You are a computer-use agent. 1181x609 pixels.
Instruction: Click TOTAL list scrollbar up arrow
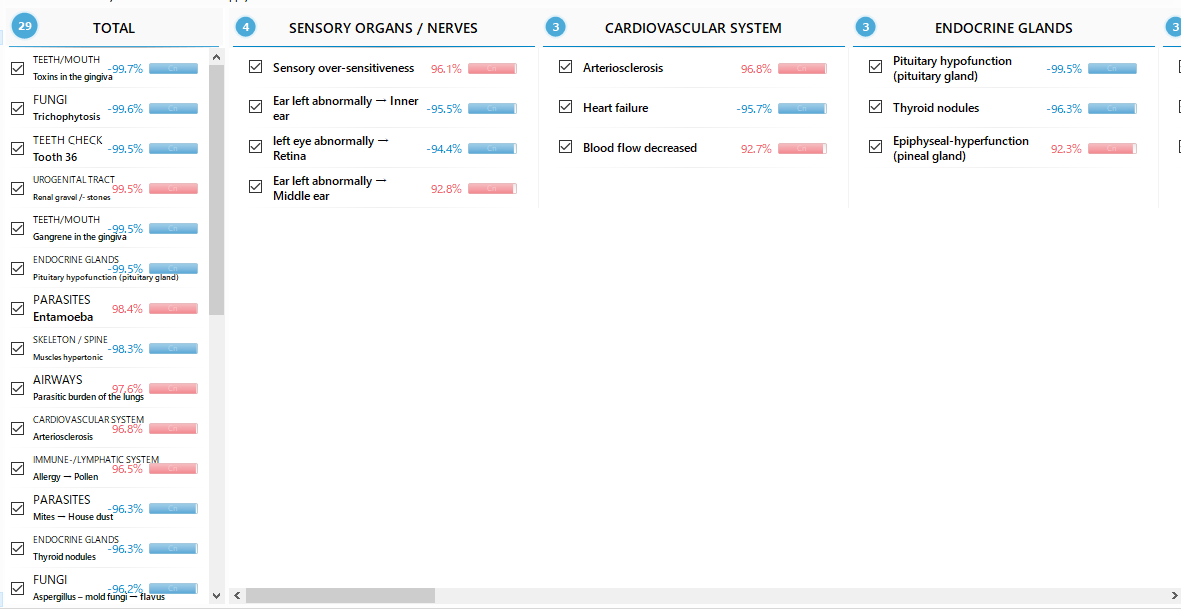pyautogui.click(x=217, y=57)
